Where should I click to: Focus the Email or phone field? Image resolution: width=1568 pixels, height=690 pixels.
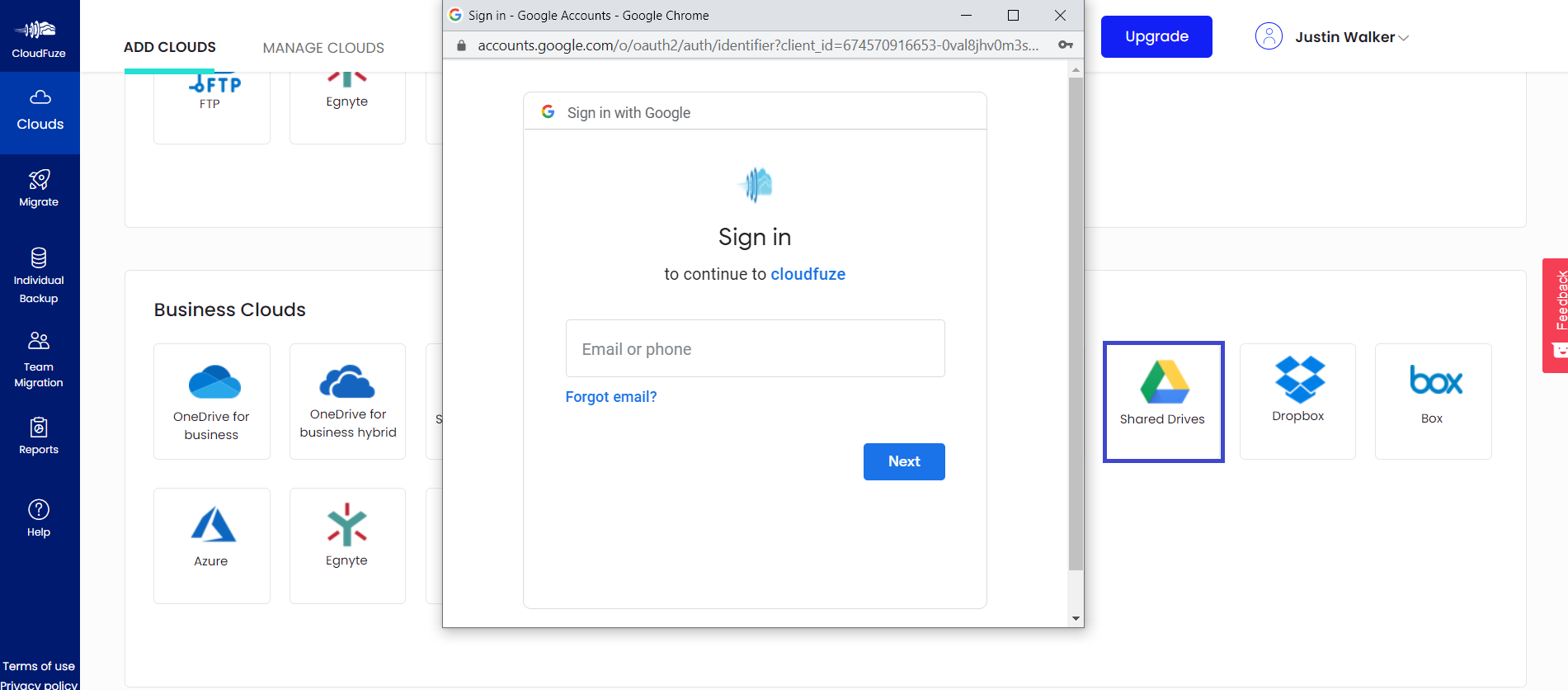(755, 349)
